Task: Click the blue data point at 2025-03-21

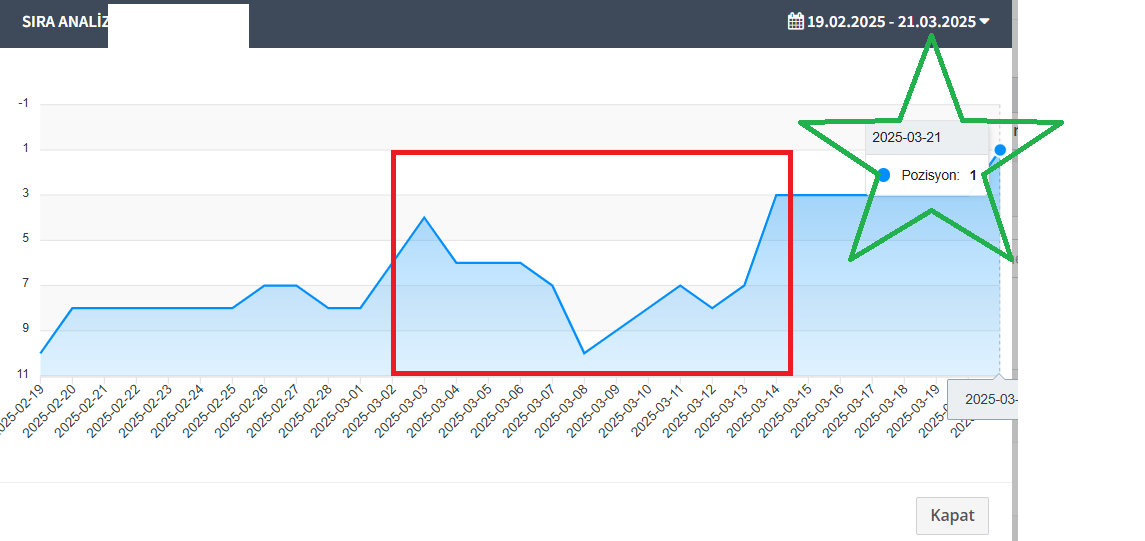Action: pos(1000,150)
